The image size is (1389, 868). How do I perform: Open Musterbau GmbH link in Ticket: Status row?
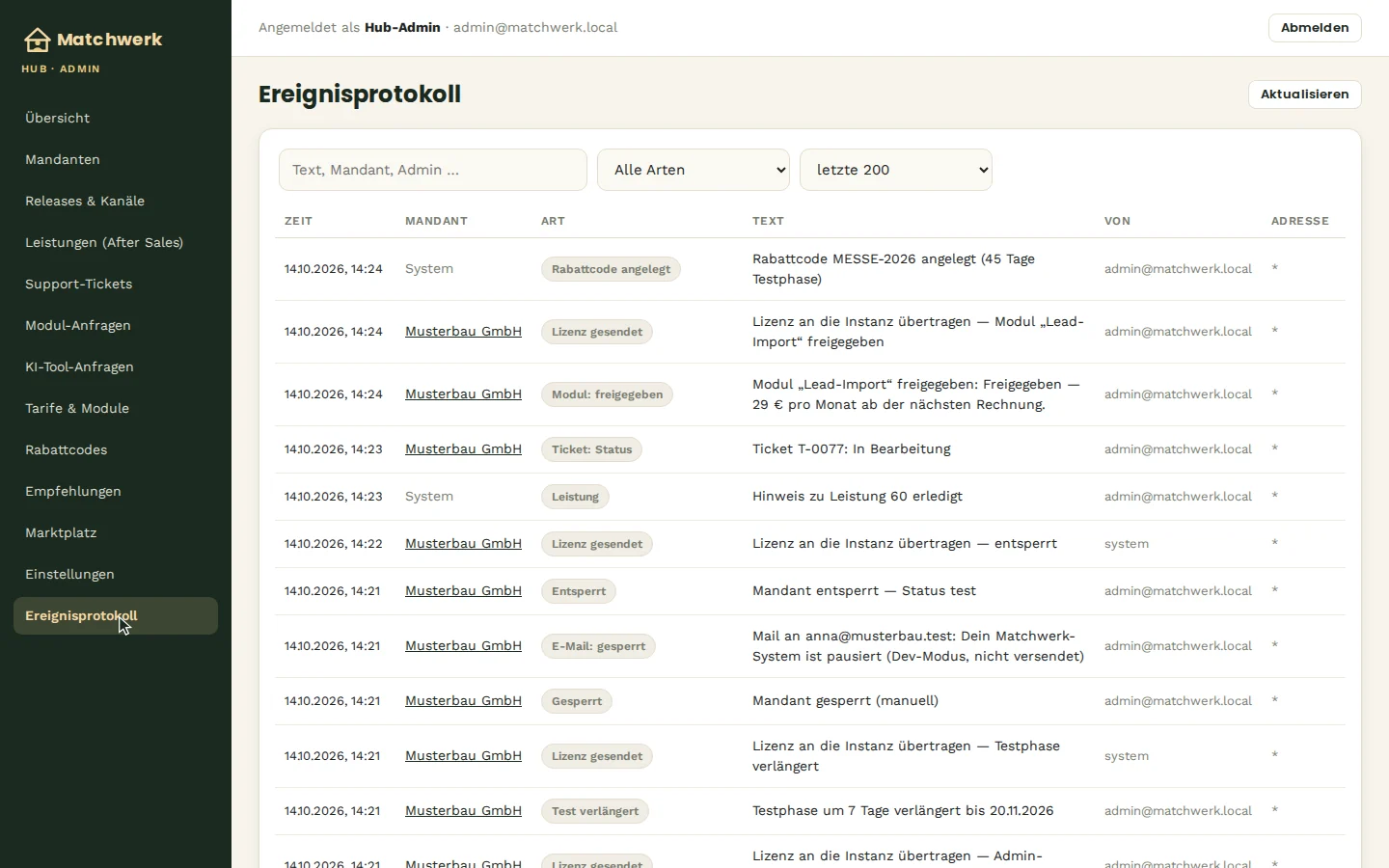[463, 448]
